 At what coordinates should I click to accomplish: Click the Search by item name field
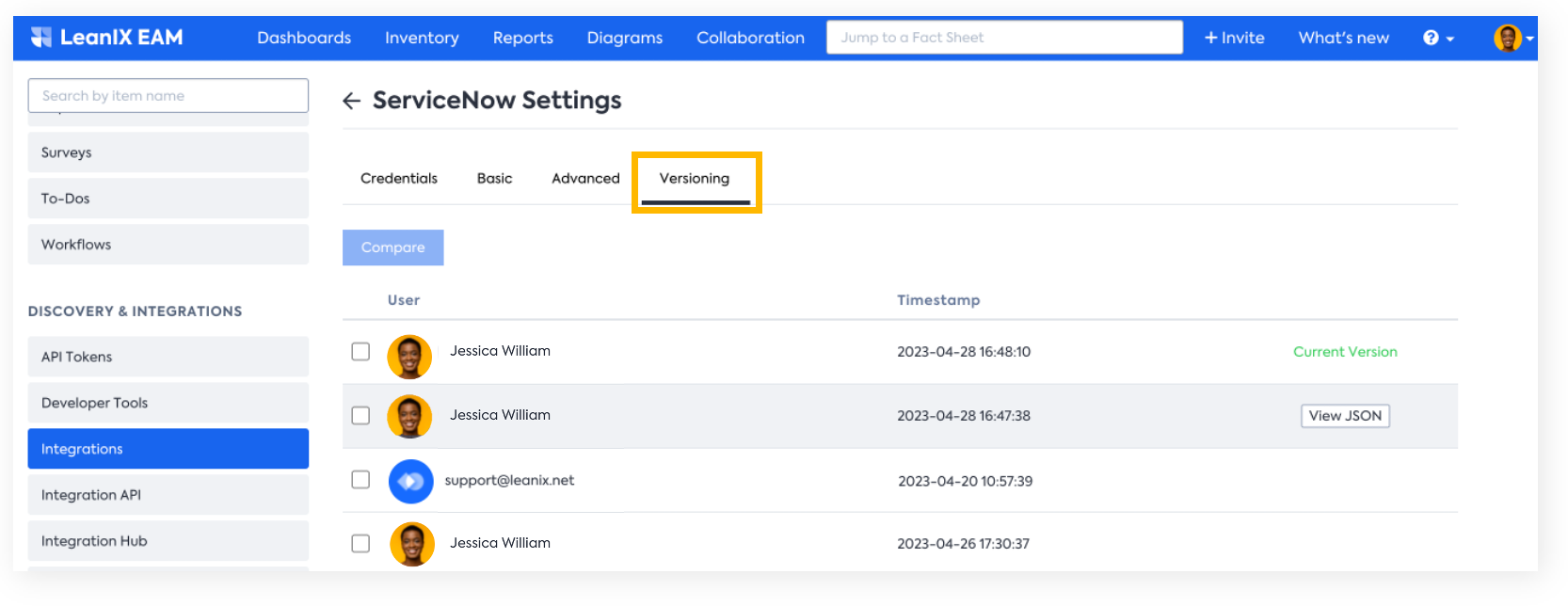(x=168, y=96)
